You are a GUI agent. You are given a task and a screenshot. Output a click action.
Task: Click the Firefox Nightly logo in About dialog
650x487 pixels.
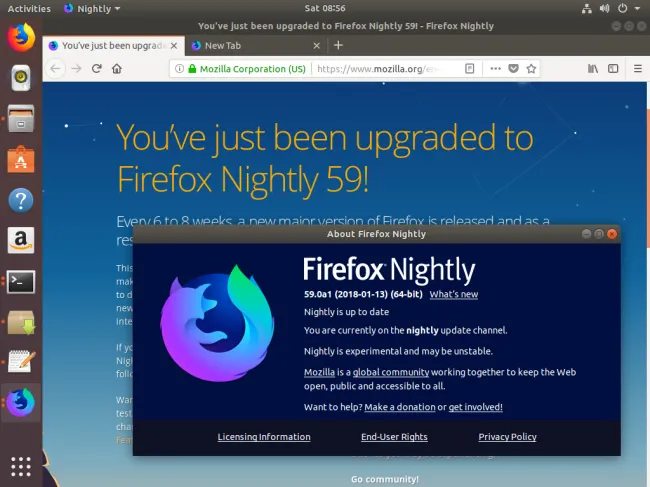click(x=217, y=323)
